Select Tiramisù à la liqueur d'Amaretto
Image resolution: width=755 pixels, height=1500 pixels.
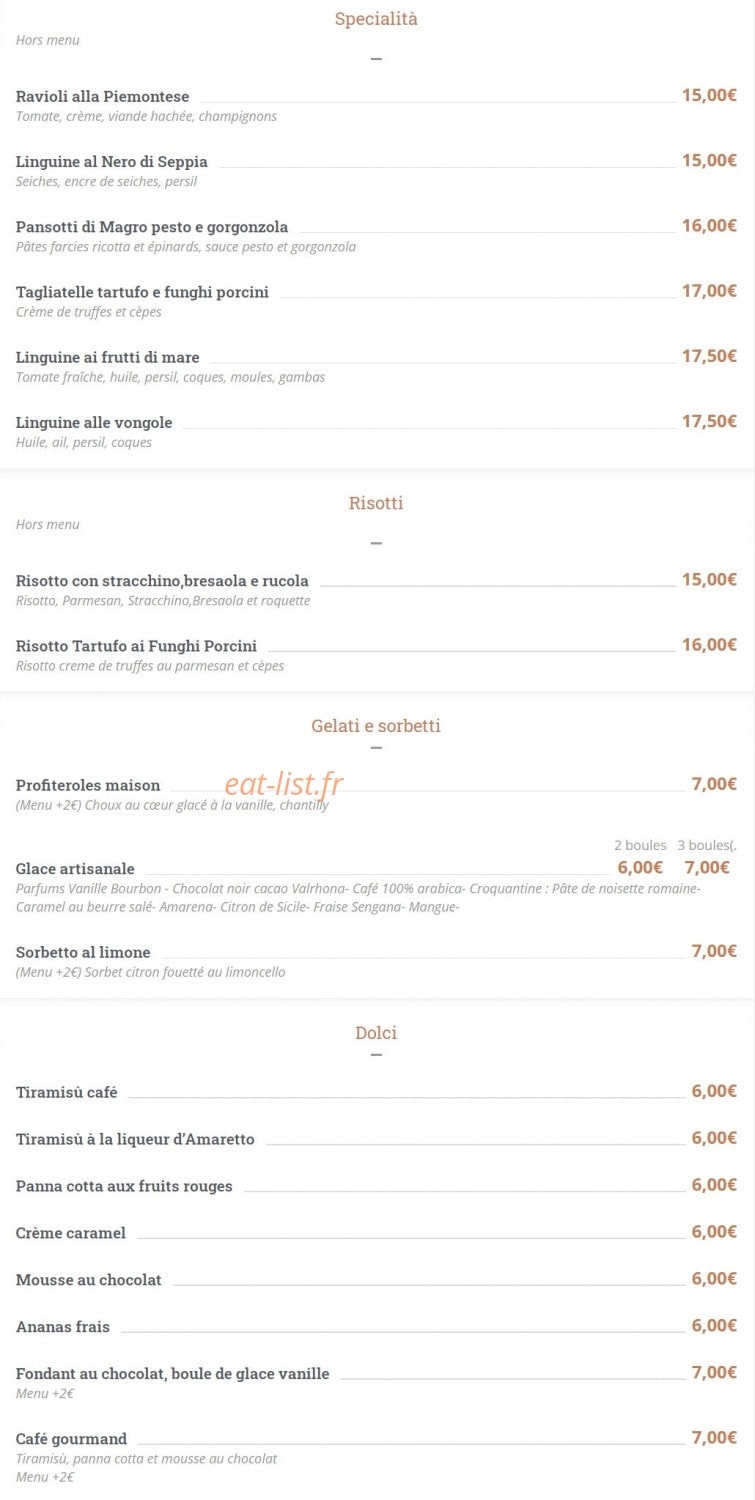[135, 1139]
